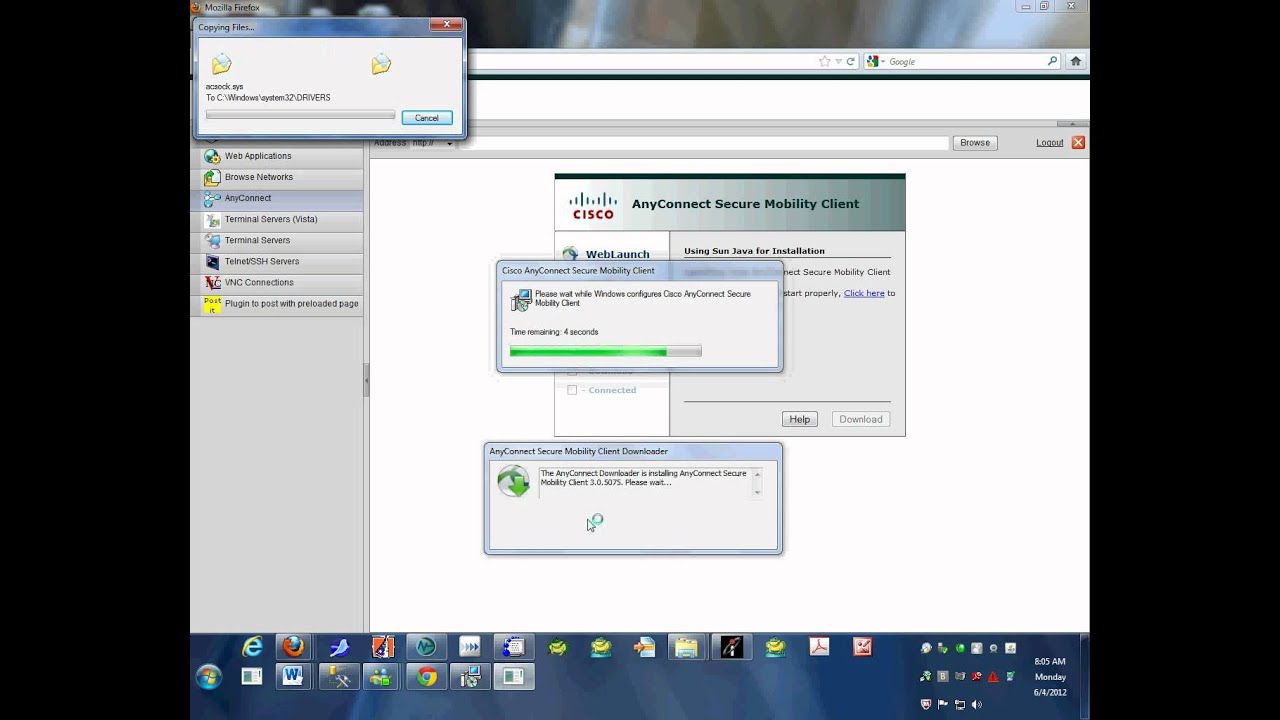
Task: Click the WebLaunch label
Action: 618,254
